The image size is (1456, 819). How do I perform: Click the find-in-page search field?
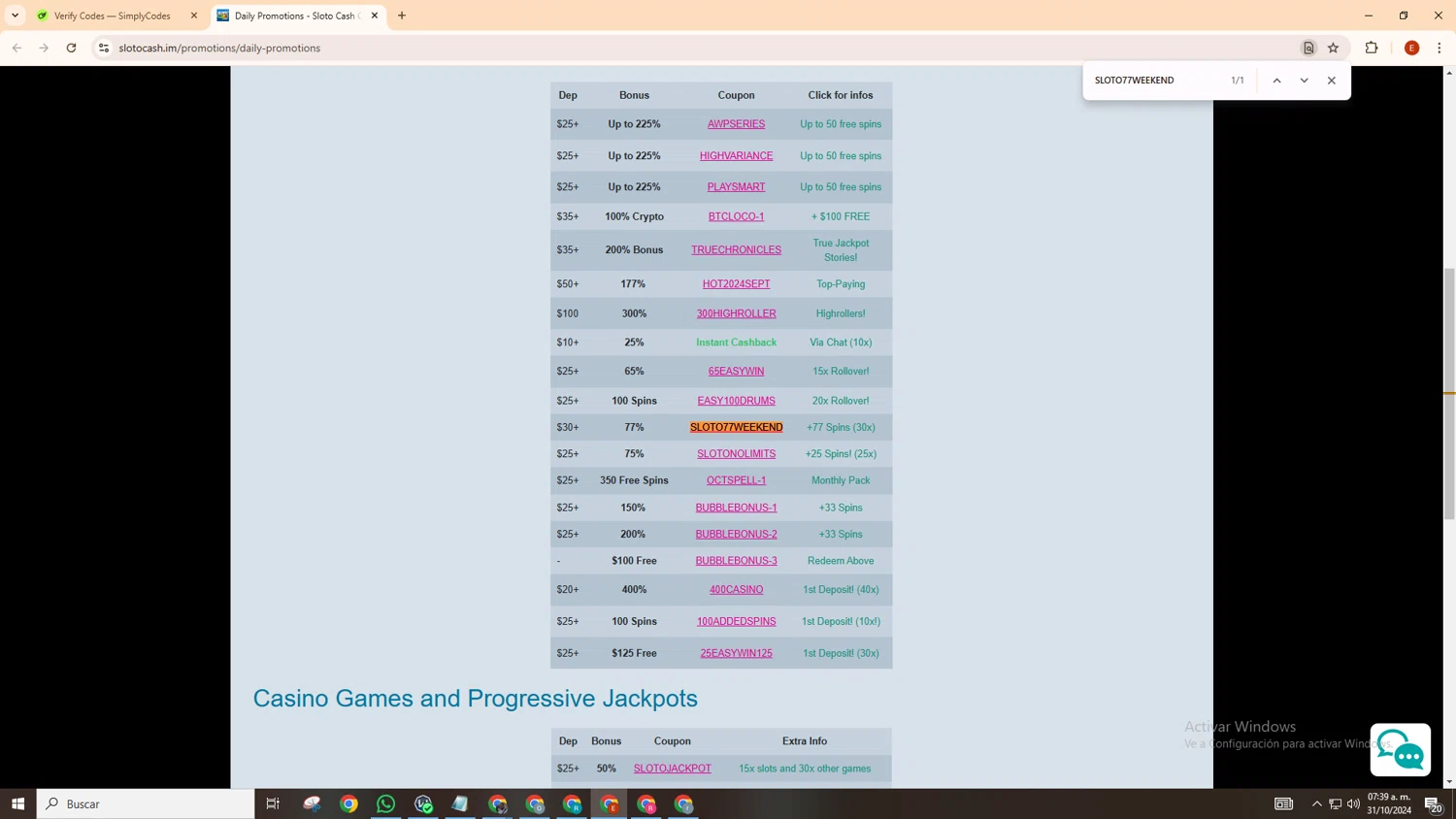[x=1156, y=81]
